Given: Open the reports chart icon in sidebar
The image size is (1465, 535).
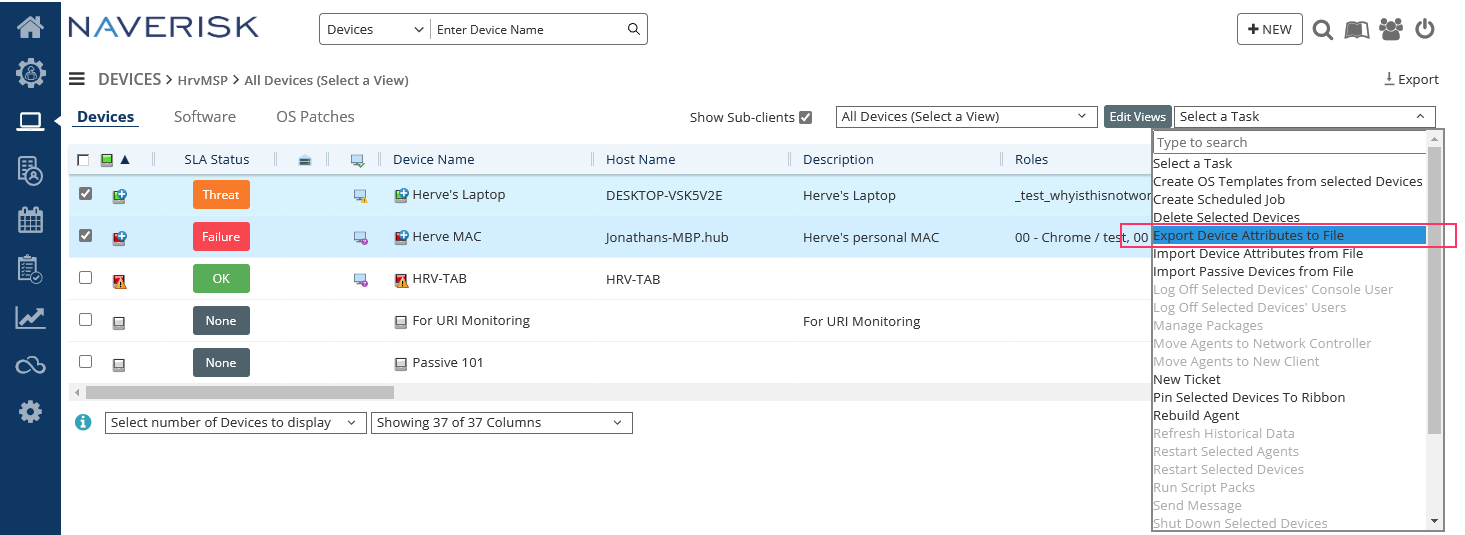Looking at the screenshot, I should click(x=30, y=317).
